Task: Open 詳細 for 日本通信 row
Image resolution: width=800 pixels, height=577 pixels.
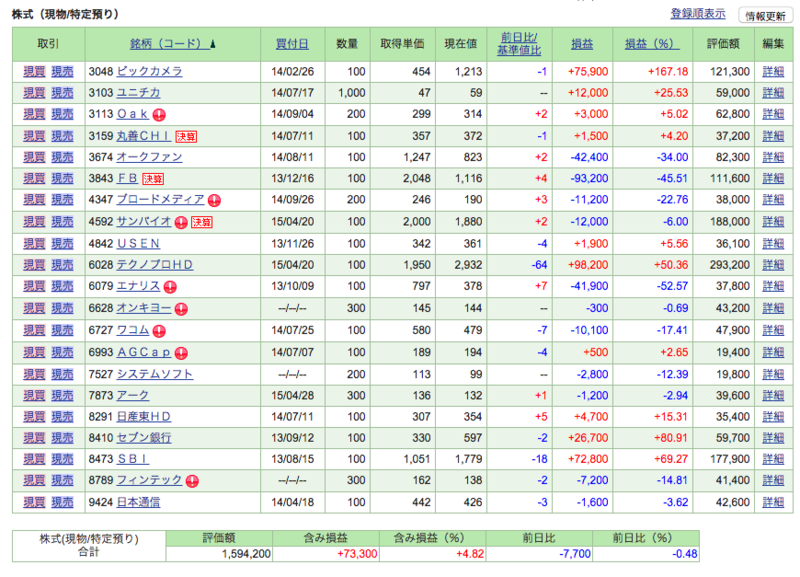Action: point(773,503)
